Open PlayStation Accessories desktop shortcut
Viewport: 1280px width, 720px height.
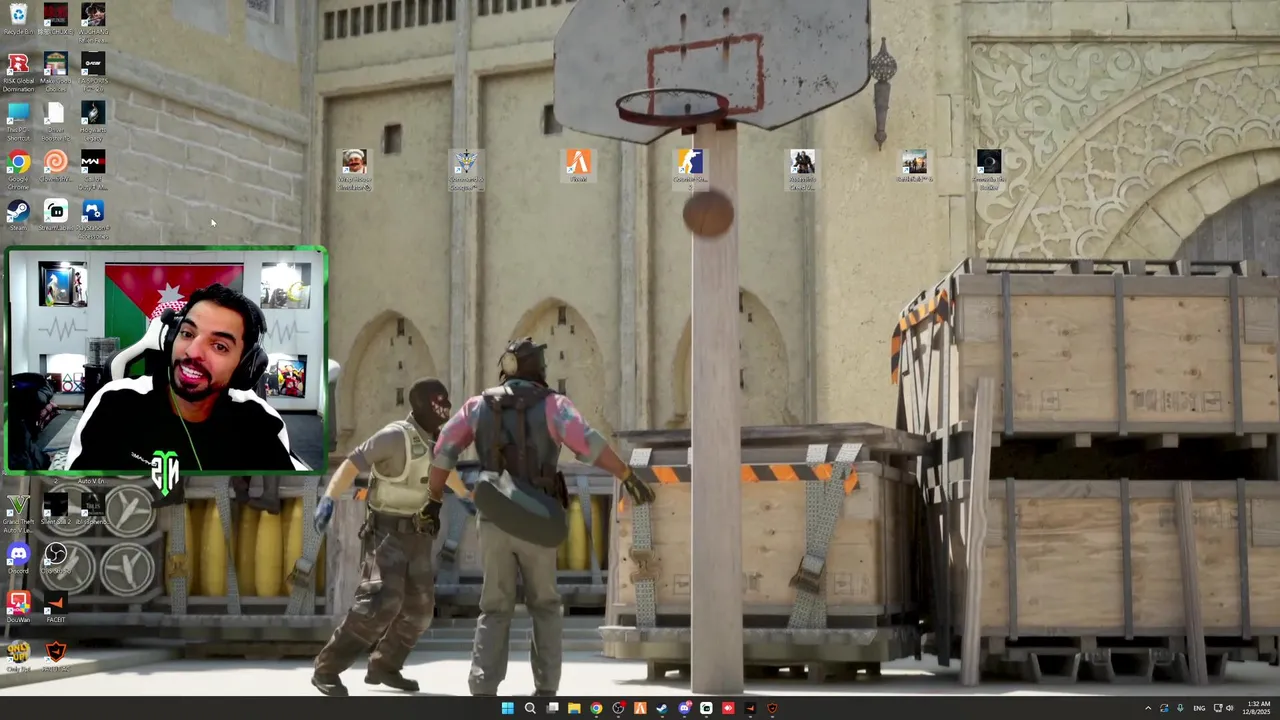(93, 218)
